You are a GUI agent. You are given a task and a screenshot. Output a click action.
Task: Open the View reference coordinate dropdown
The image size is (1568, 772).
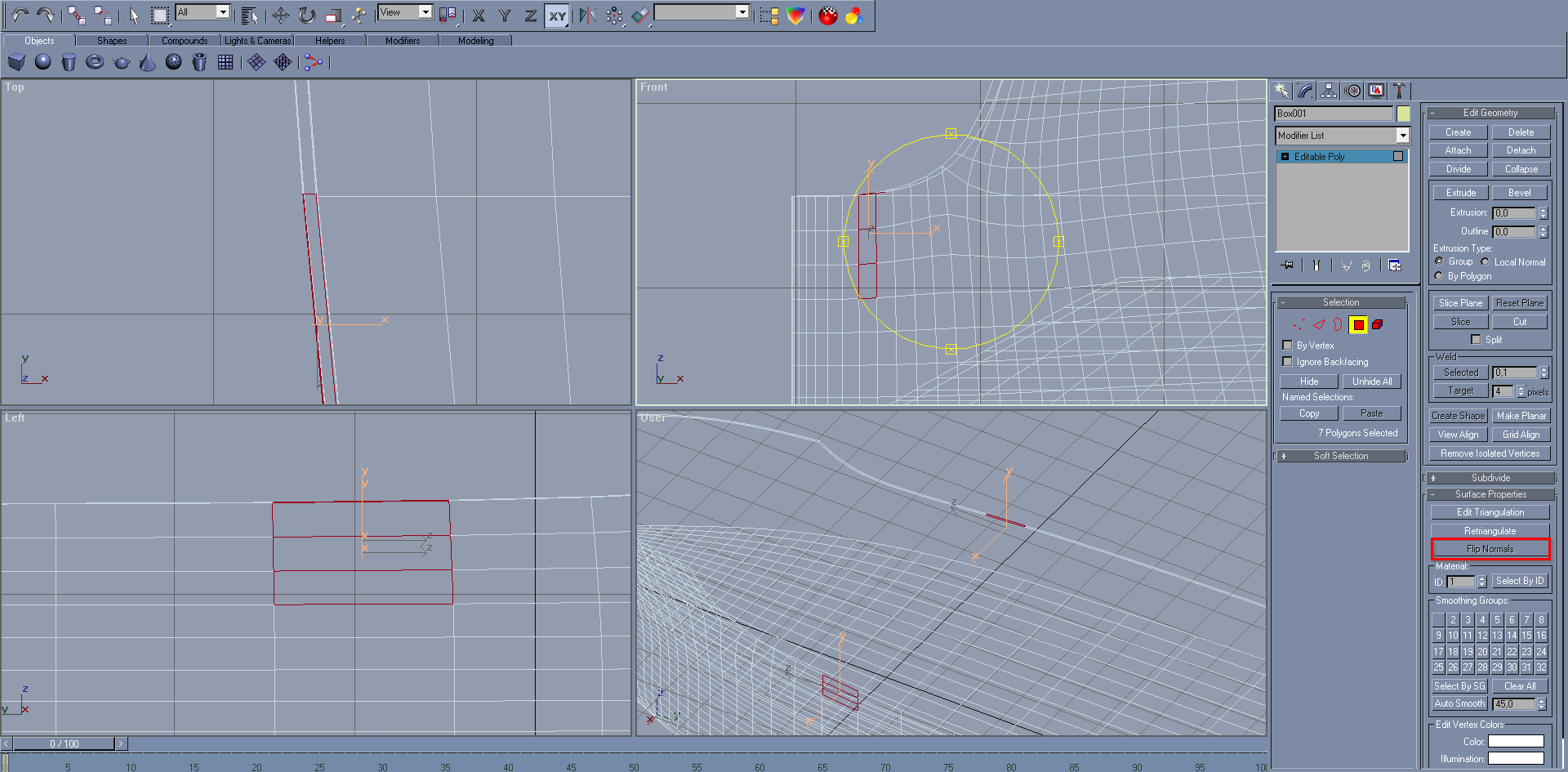[x=405, y=12]
